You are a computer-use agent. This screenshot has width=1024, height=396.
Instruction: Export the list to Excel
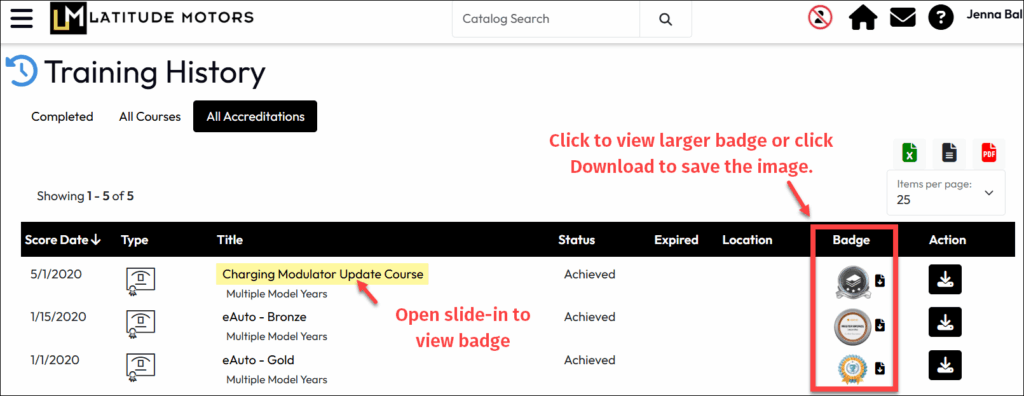tap(909, 154)
